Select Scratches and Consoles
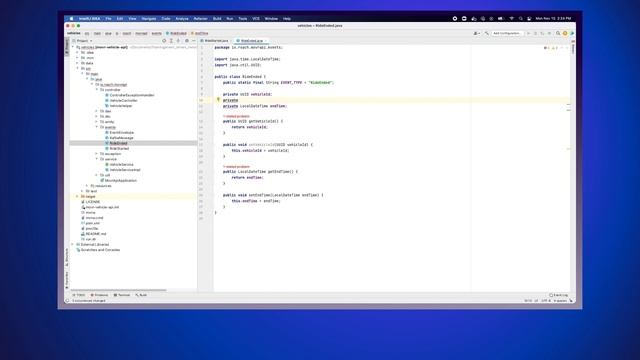The height and width of the screenshot is (360, 640). coord(100,250)
